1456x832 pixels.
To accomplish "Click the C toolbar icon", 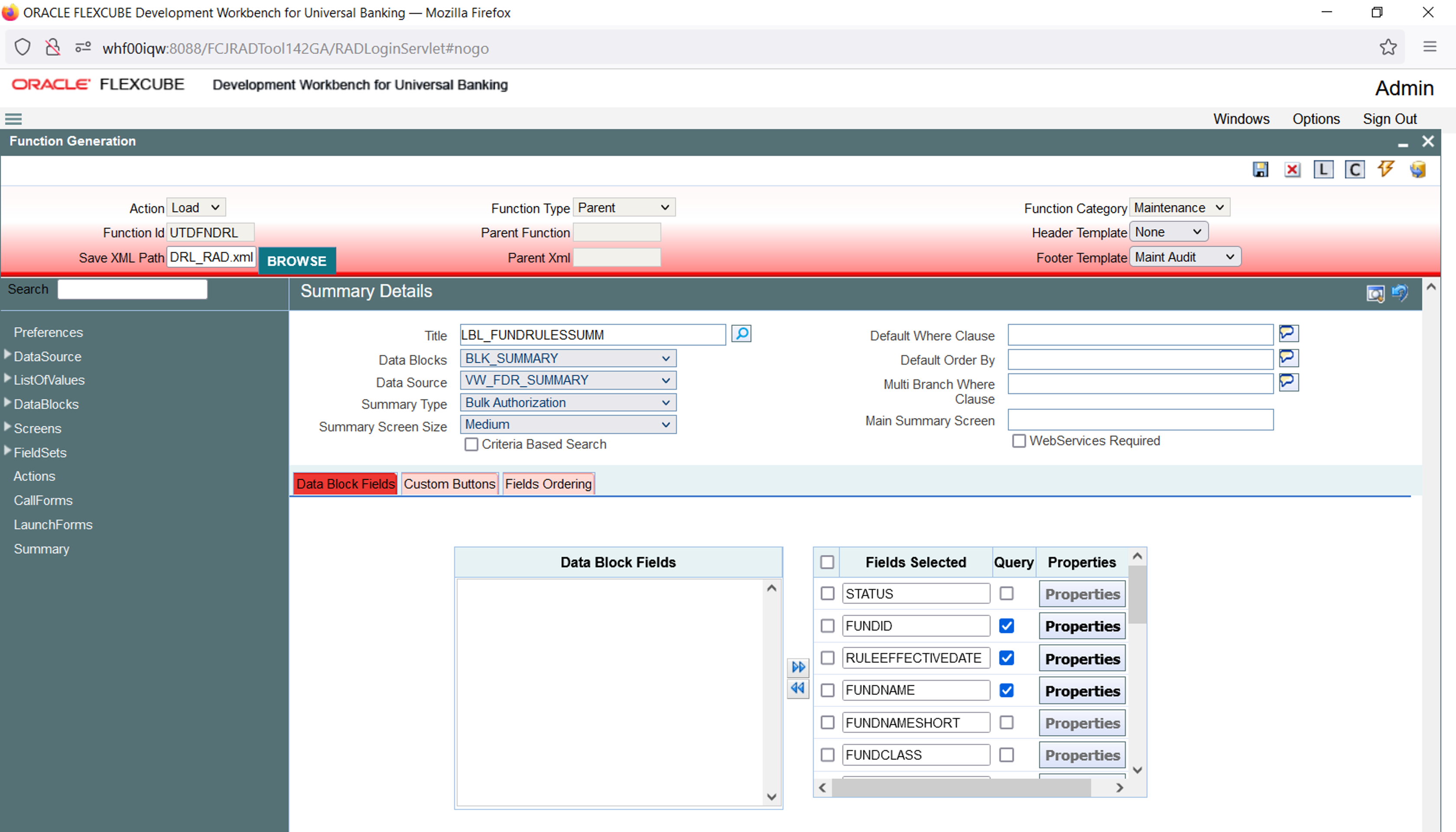I will [x=1354, y=170].
